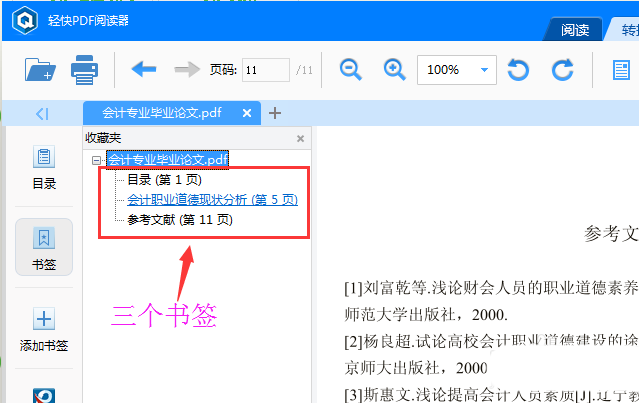Collapse the sidebar with the left chevron
The height and width of the screenshot is (403, 639).
[x=42, y=113]
